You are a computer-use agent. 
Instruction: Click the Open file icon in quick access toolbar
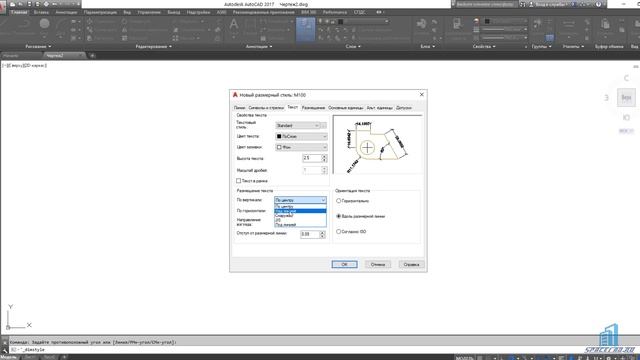(x=20, y=4)
